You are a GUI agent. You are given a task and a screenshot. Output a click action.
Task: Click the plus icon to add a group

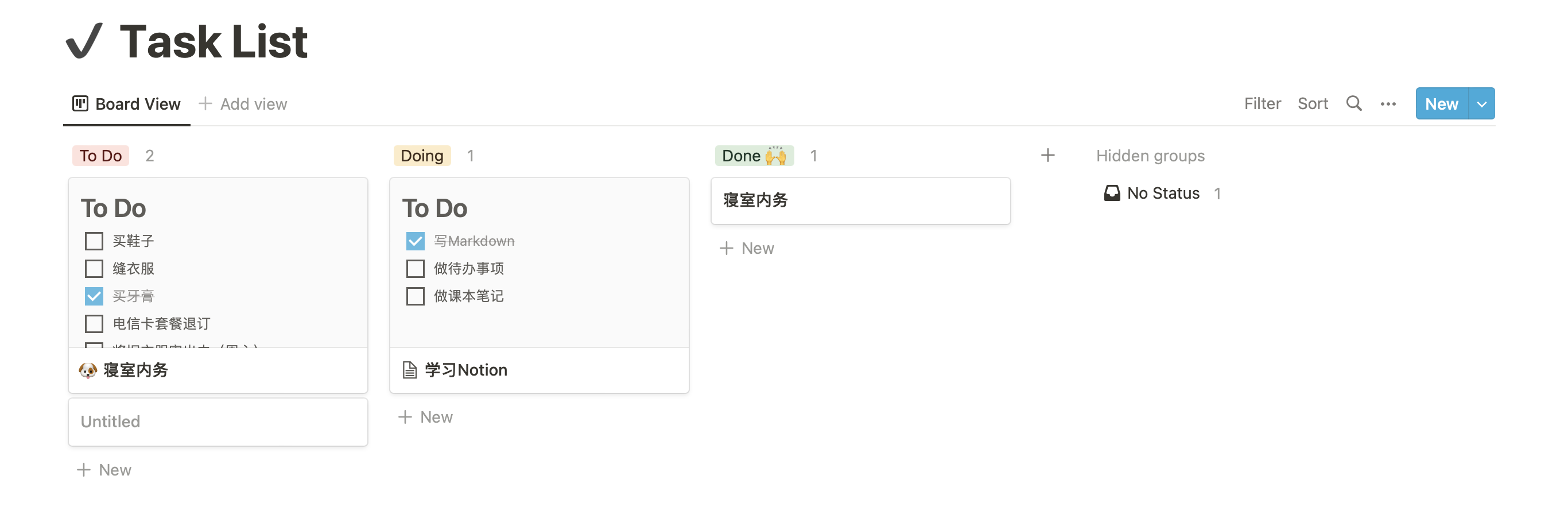pyautogui.click(x=1047, y=156)
